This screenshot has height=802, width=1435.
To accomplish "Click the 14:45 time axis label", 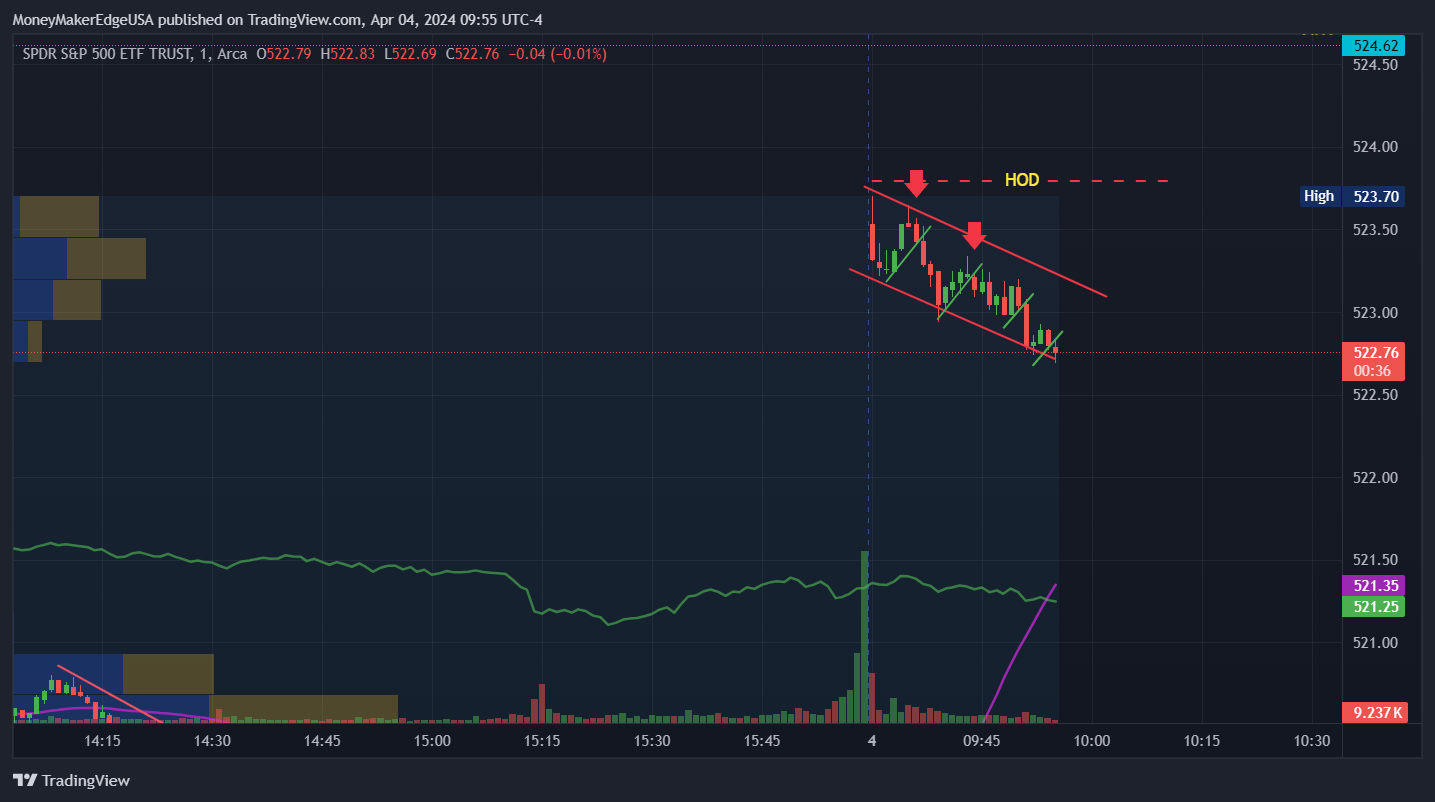I will click(322, 741).
